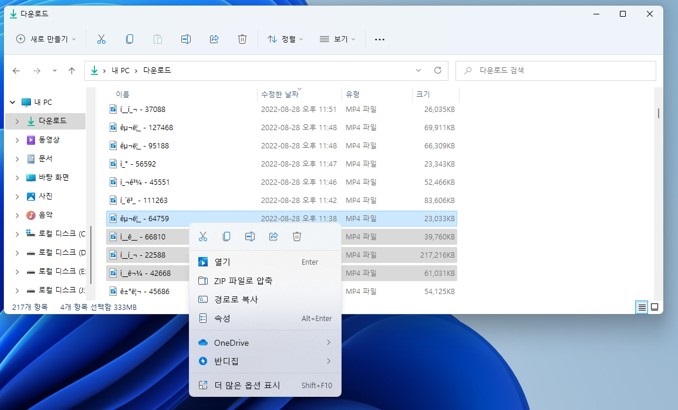This screenshot has width=678, height=410.
Task: Select 사진 in the navigation pane
Action: coord(45,196)
